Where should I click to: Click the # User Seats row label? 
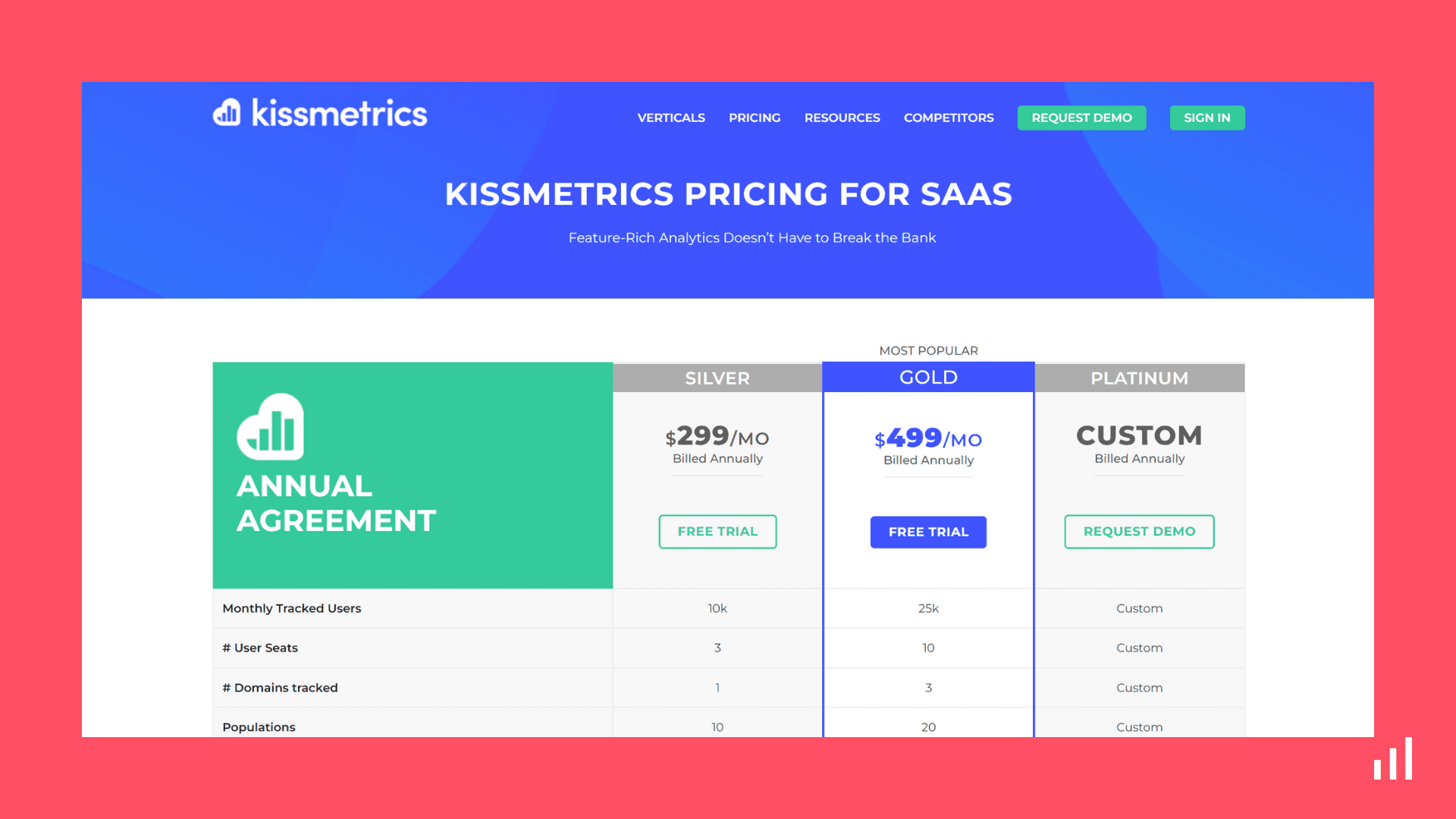click(260, 648)
